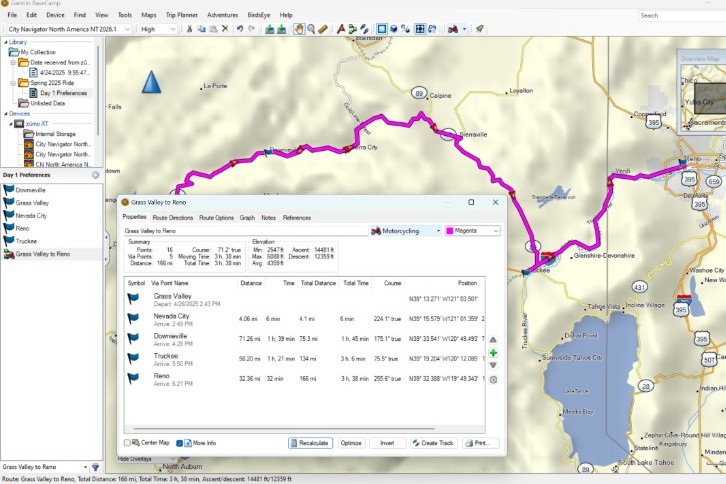The height and width of the screenshot is (484, 726).
Task: Collapse the Devices section
Action: (6, 113)
